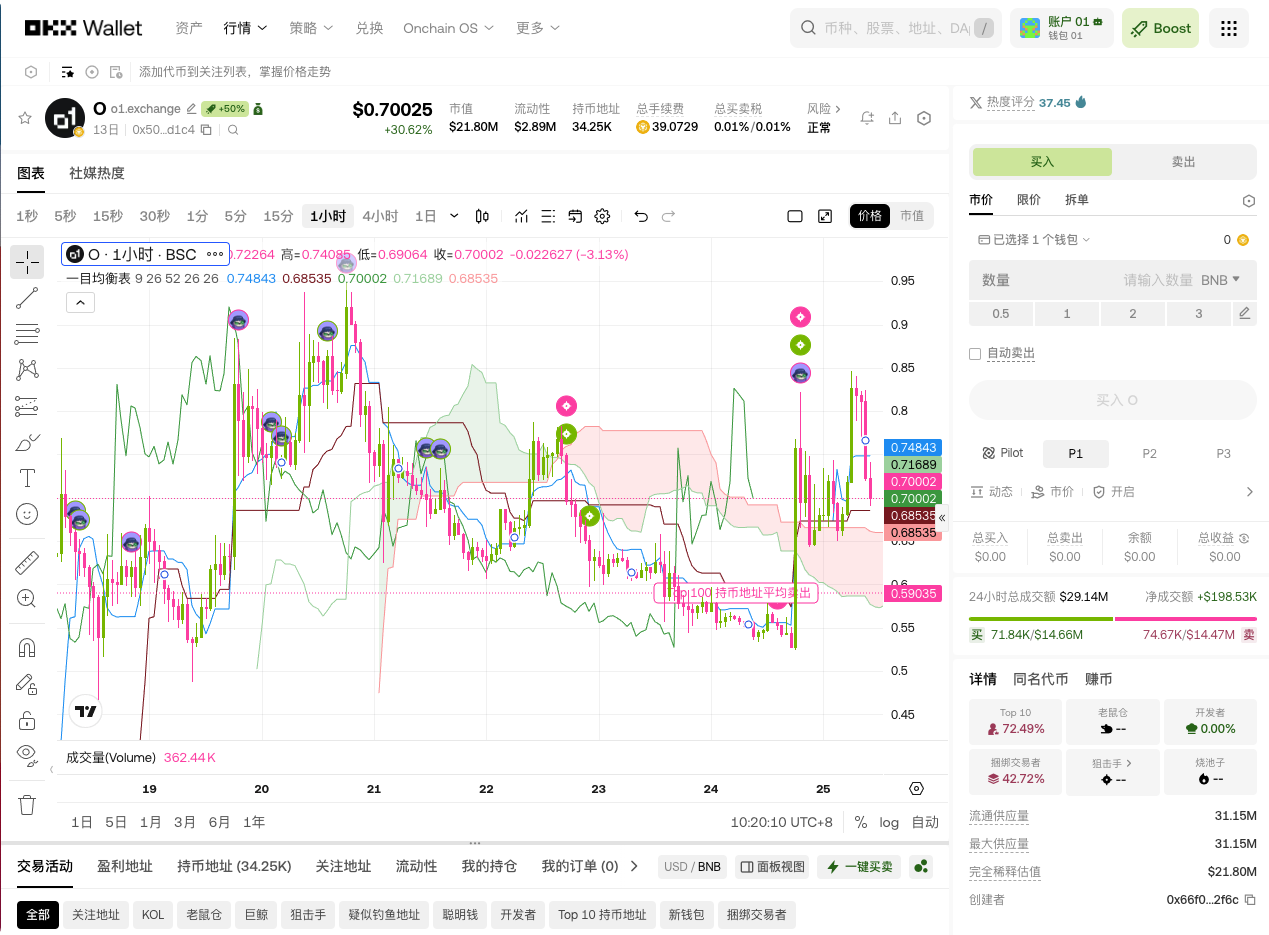This screenshot has height=935, width=1269.
Task: Add O token to favorites star
Action: point(25,118)
